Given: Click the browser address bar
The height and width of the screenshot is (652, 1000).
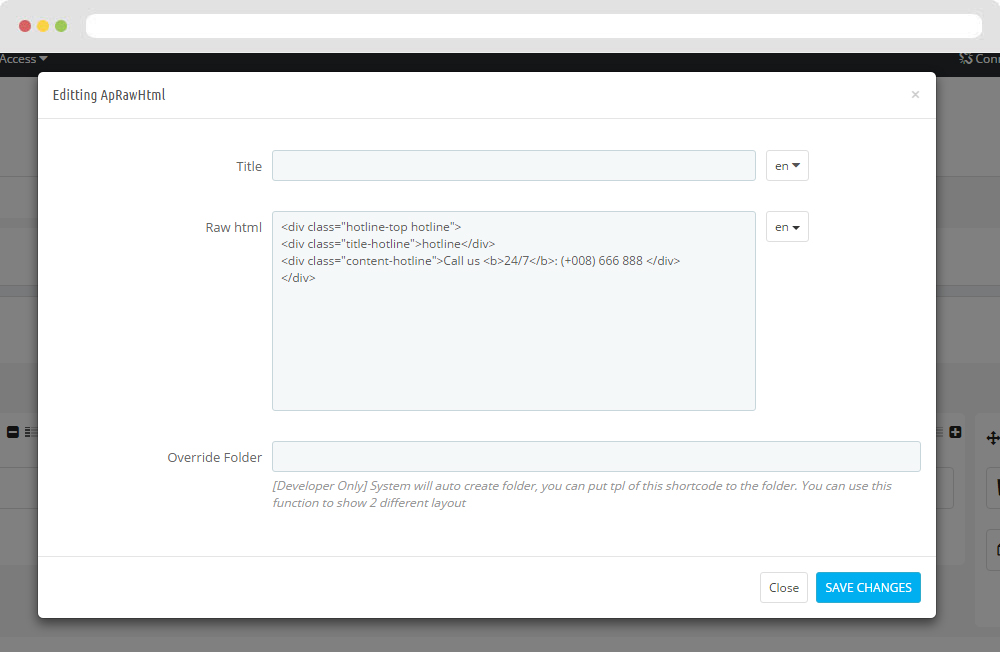Looking at the screenshot, I should click(533, 26).
